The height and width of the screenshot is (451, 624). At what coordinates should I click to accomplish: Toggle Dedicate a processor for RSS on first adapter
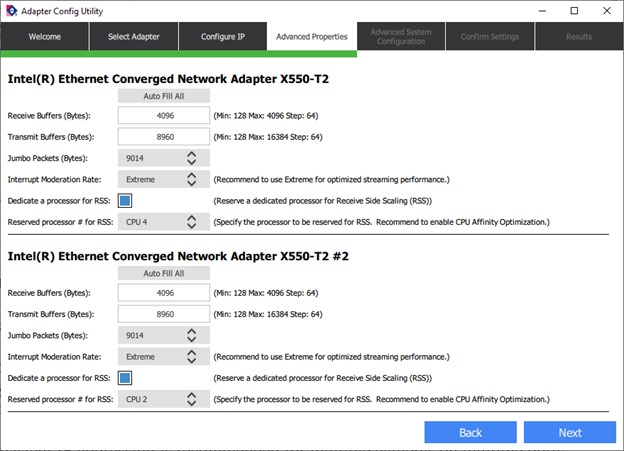[125, 201]
